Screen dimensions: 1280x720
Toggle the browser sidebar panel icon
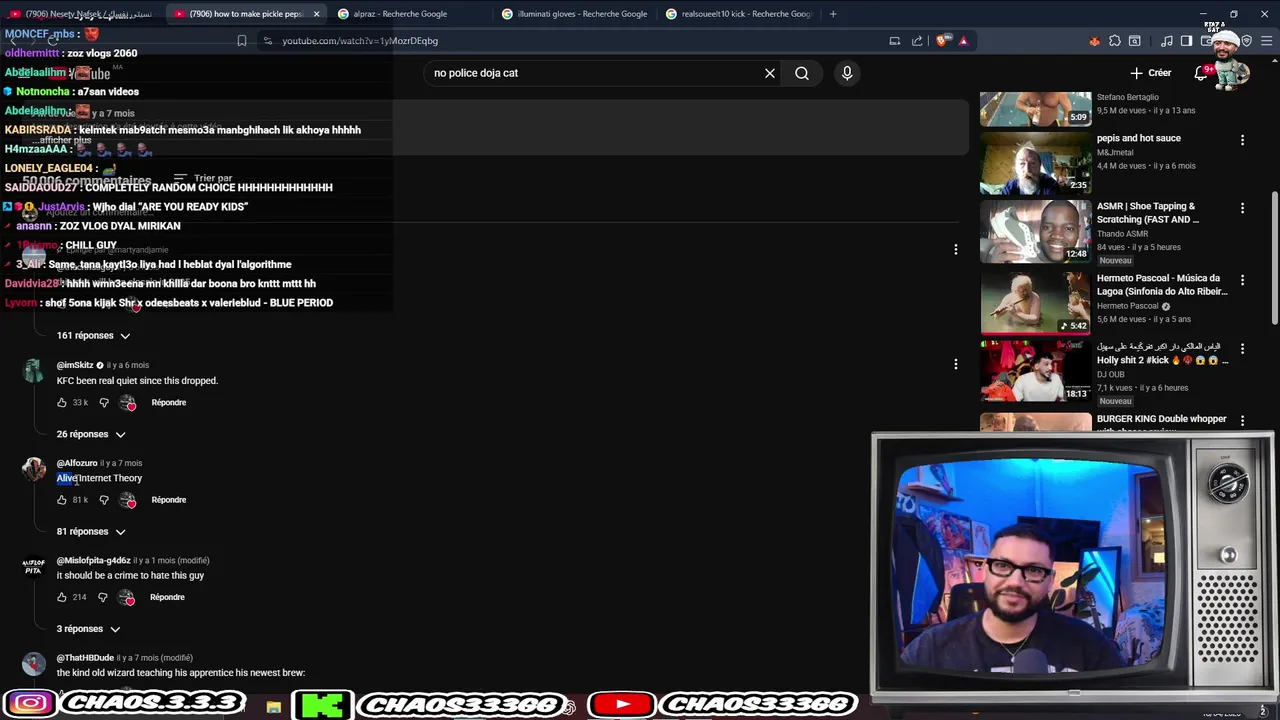1186,41
